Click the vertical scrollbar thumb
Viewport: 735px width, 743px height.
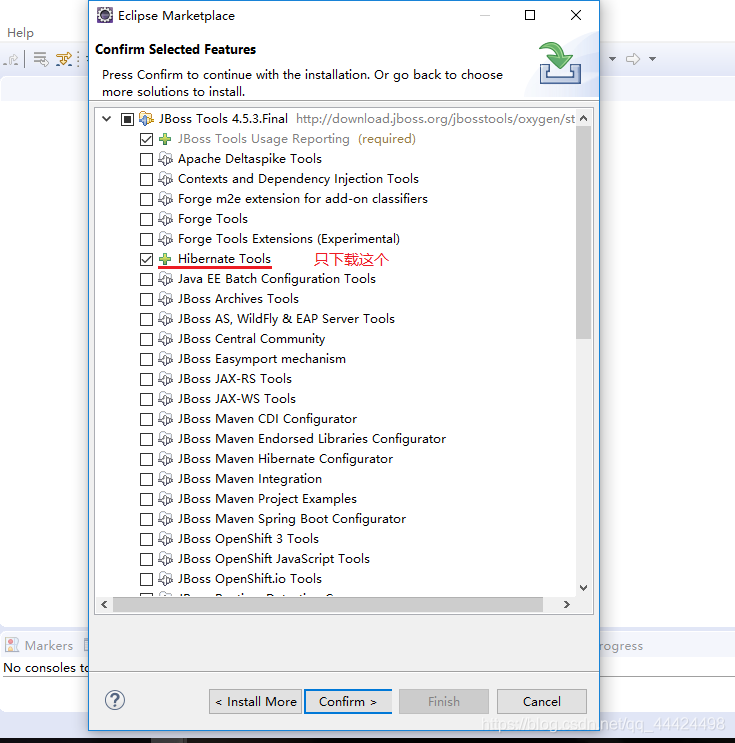tap(584, 232)
